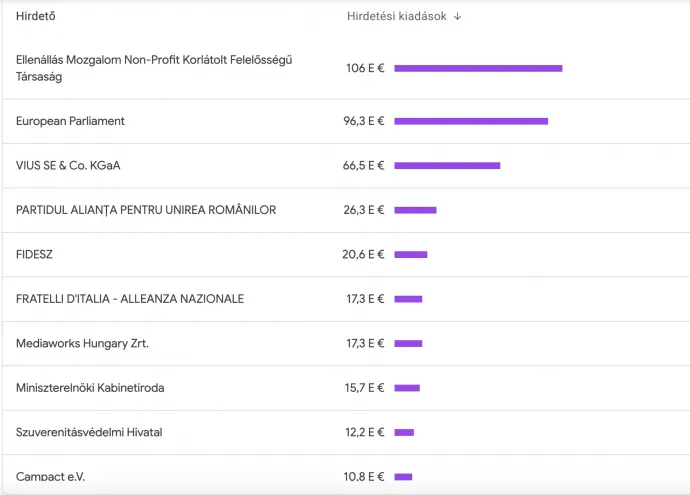Select the 15,7 E € spending value
690x495 pixels.
[364, 388]
